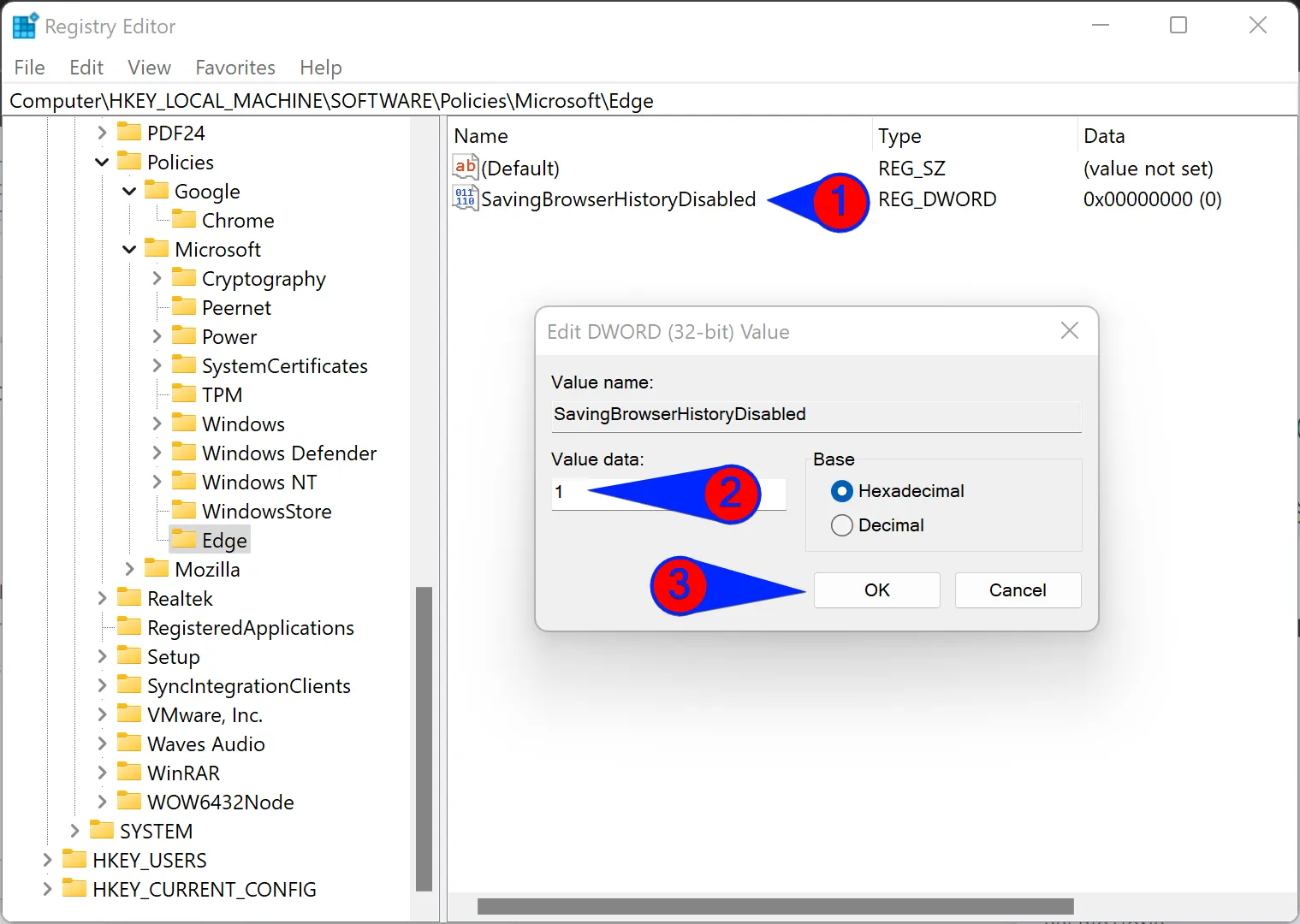Click Cancel in the Edit DWORD dialog
This screenshot has height=924, width=1300.
pos(1018,590)
